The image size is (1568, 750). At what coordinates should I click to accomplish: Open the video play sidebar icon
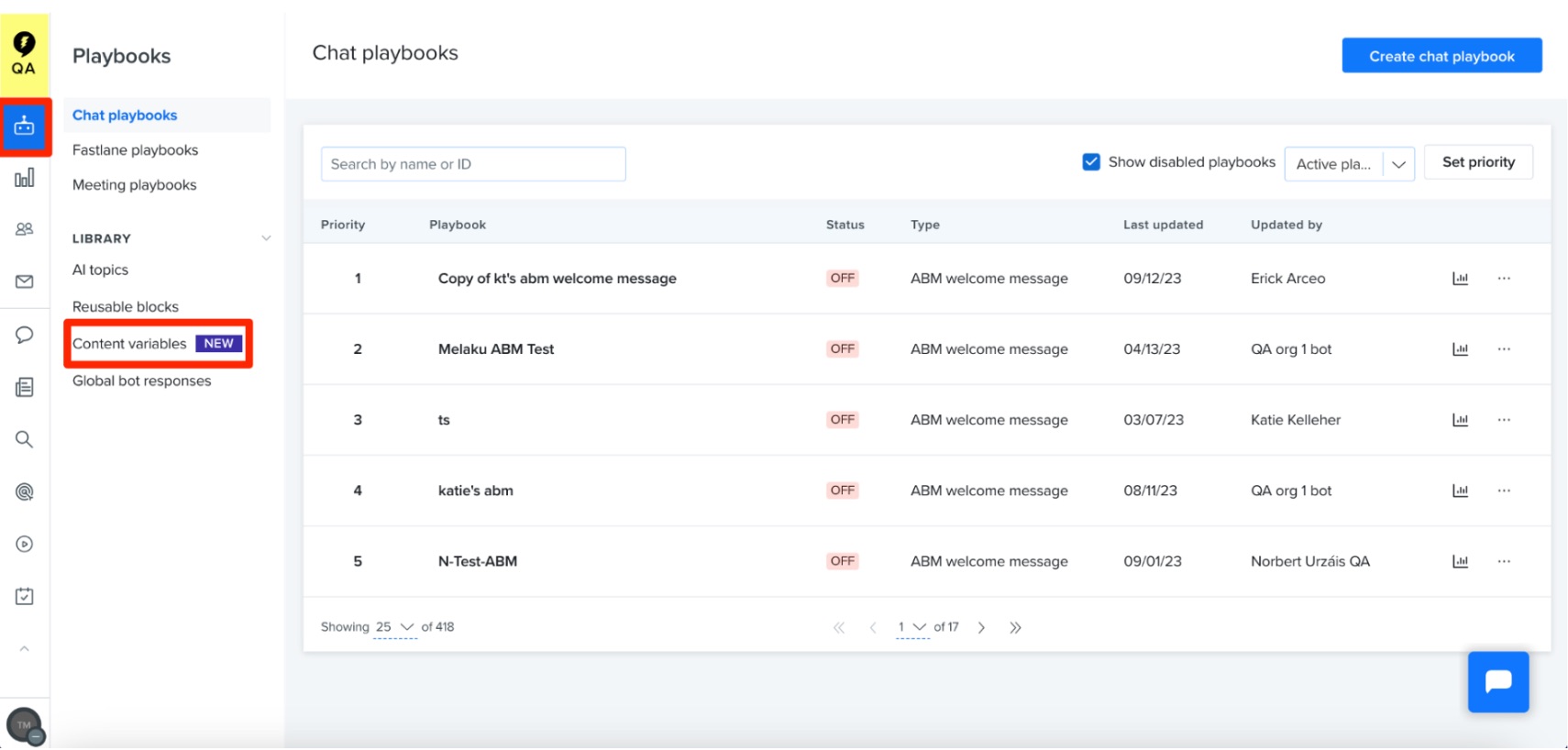coord(25,544)
